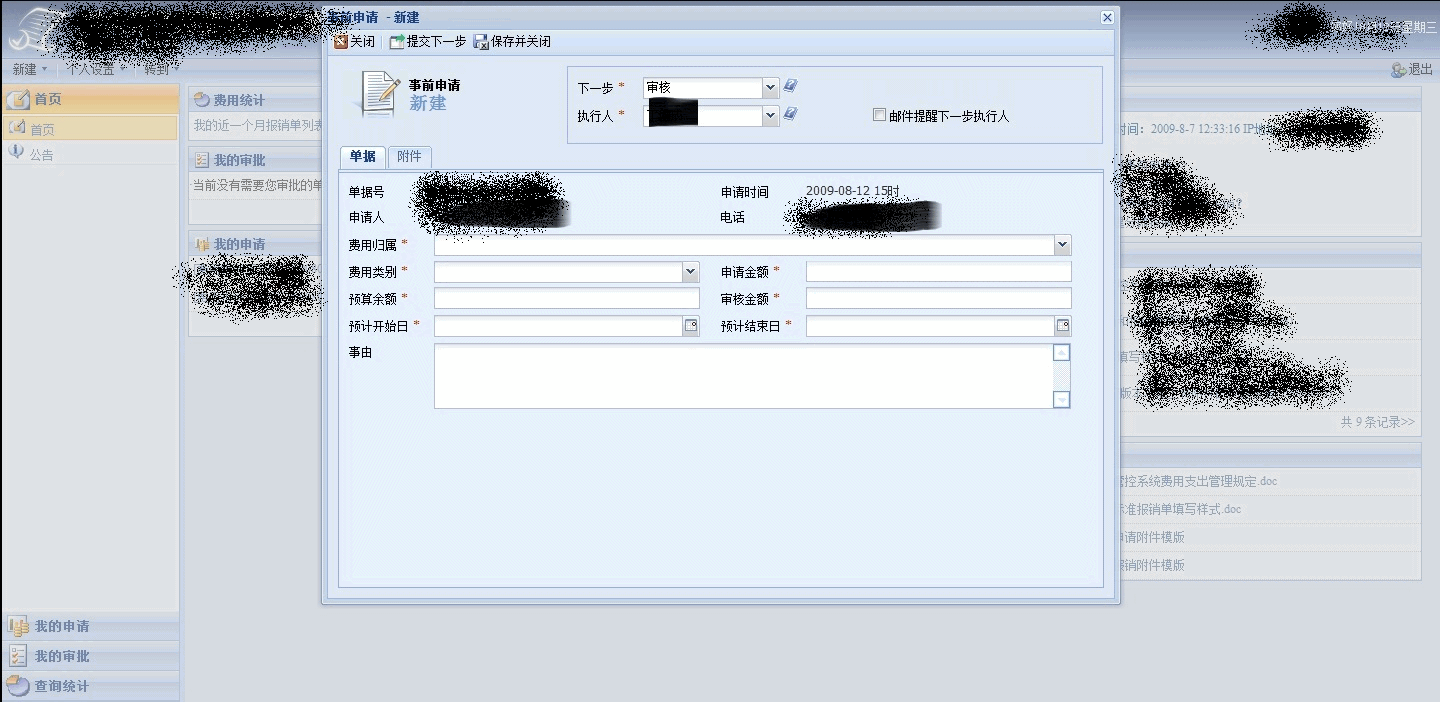Click 提交下一步 to submit the form
Viewport: 1440px width, 702px height.
tap(428, 42)
